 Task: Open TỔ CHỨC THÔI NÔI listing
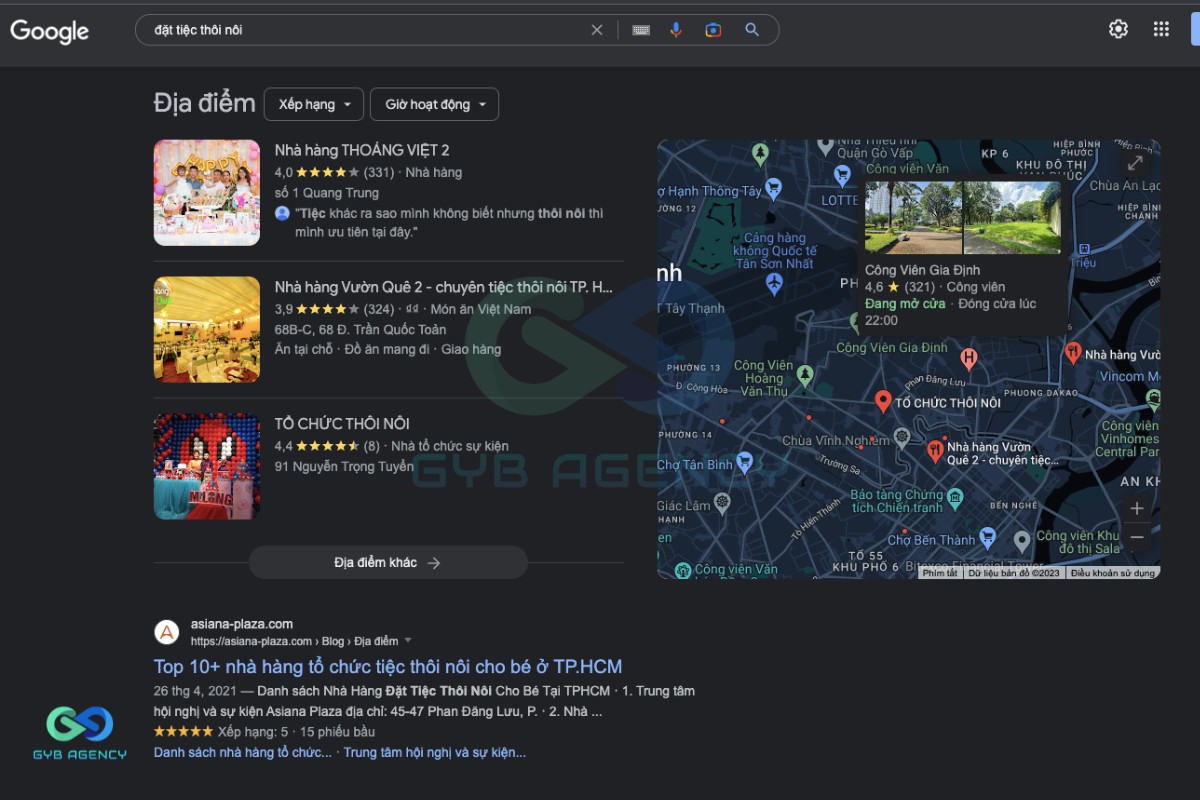click(342, 424)
